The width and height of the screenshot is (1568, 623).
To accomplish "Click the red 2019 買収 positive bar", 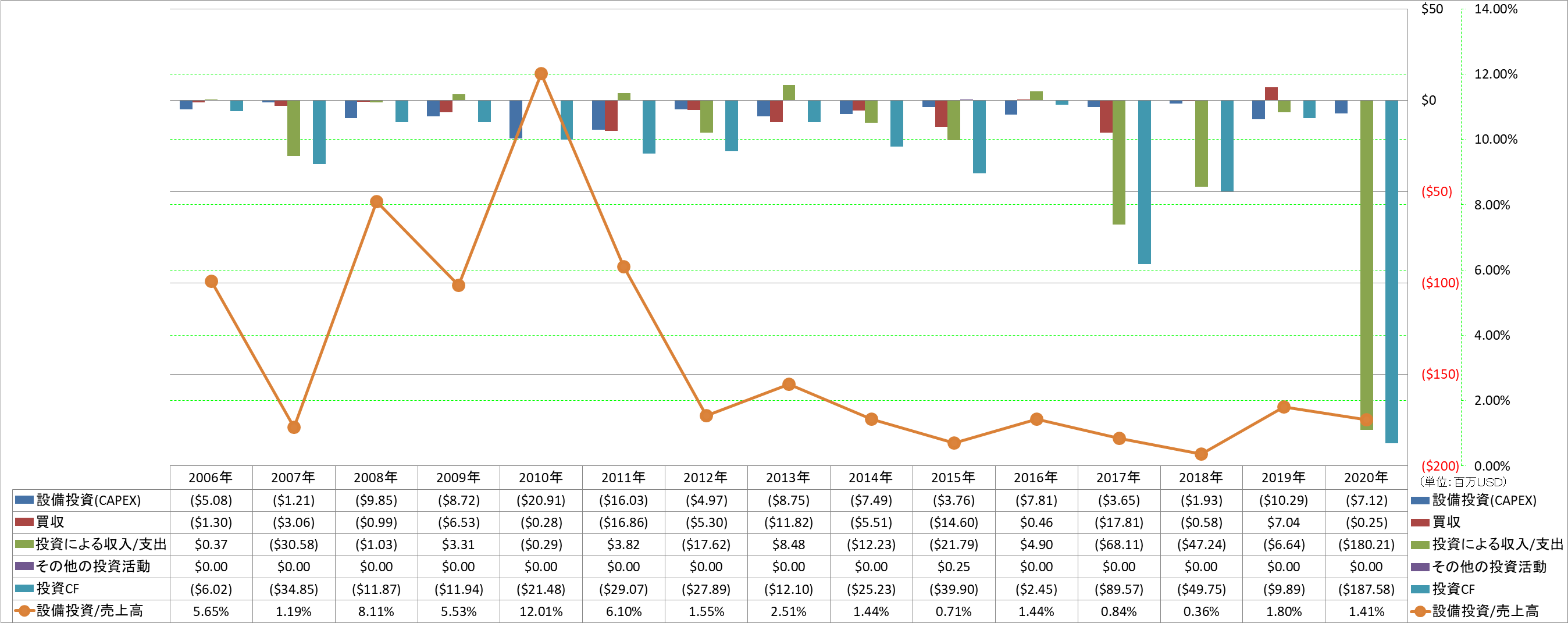I will pos(1271,94).
